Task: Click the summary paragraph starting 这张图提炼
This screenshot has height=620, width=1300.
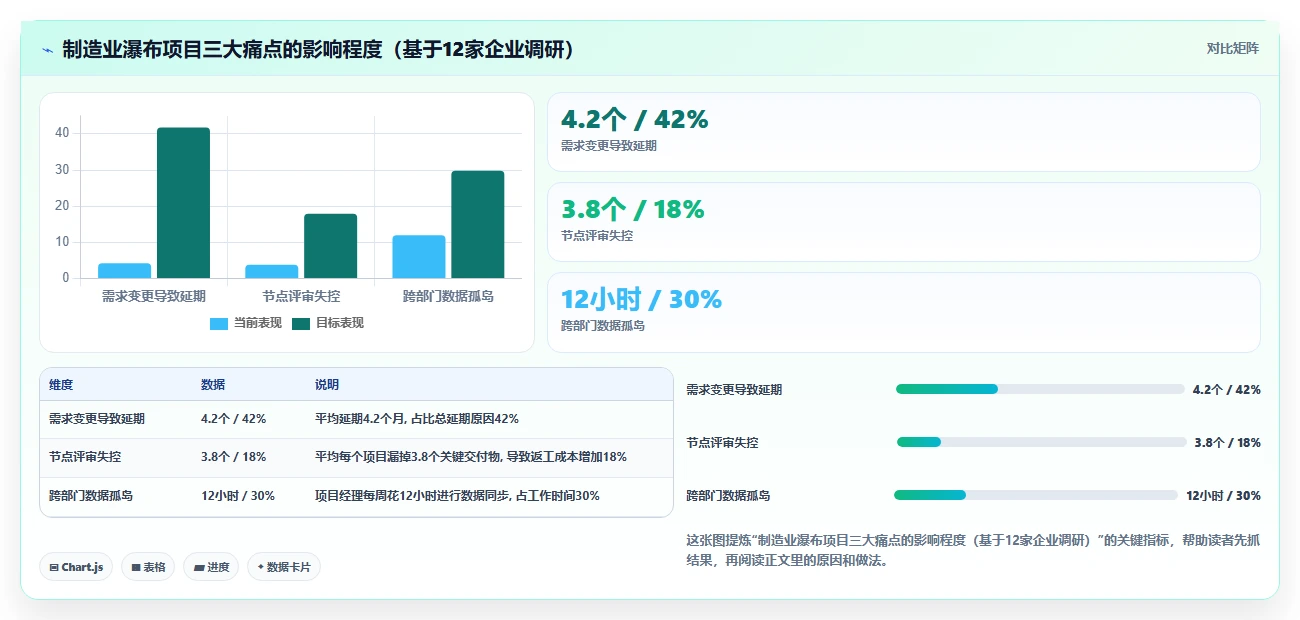Action: [x=972, y=550]
